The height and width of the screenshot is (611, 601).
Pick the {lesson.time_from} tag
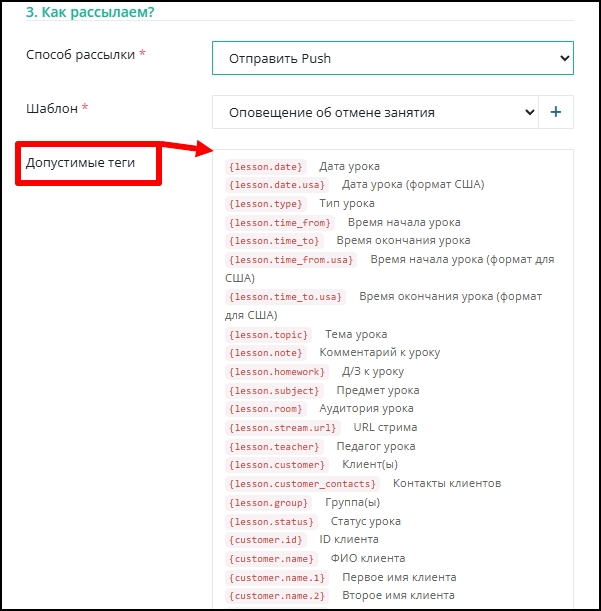coord(280,223)
